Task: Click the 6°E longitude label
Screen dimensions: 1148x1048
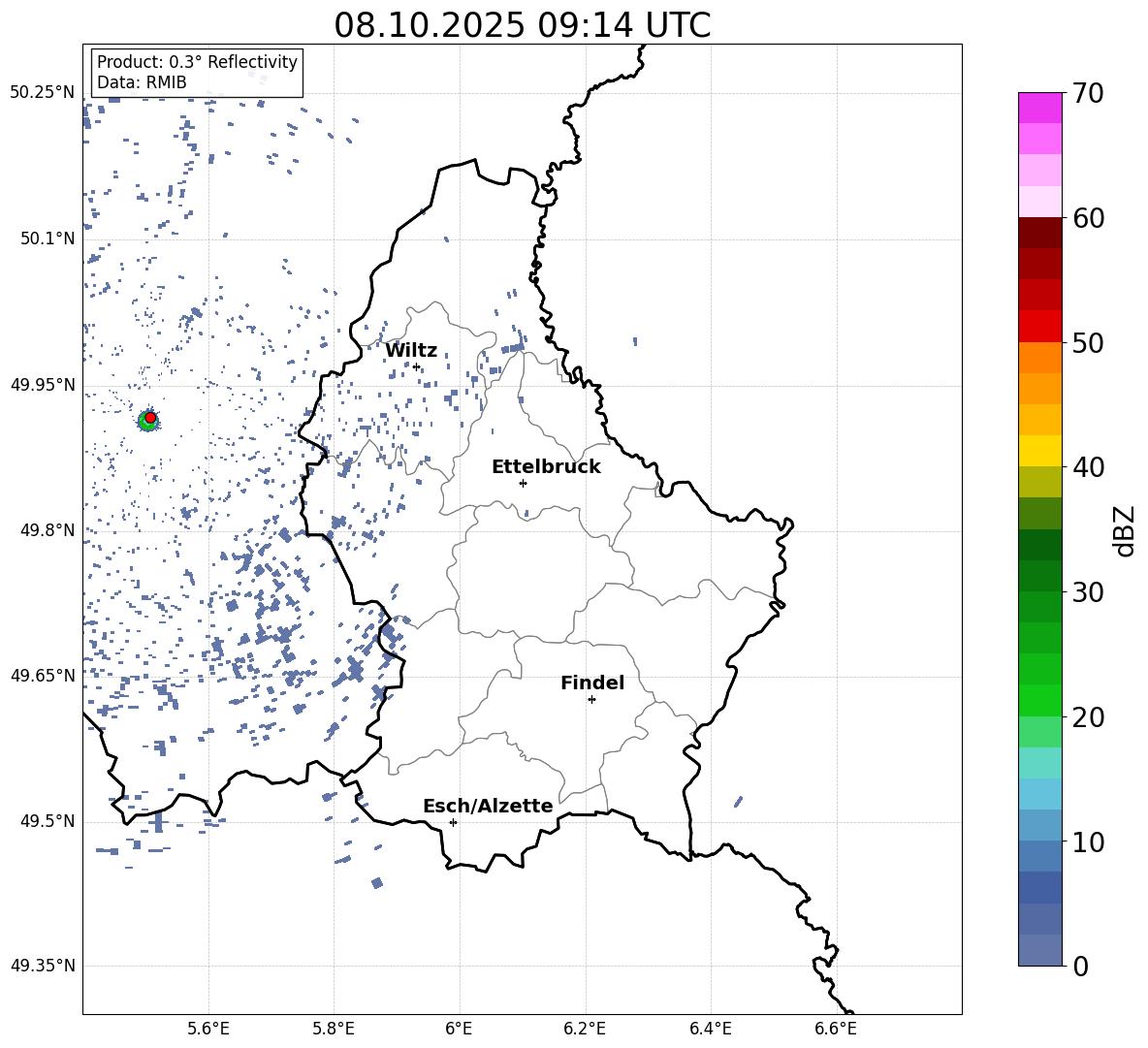Action: [459, 1029]
